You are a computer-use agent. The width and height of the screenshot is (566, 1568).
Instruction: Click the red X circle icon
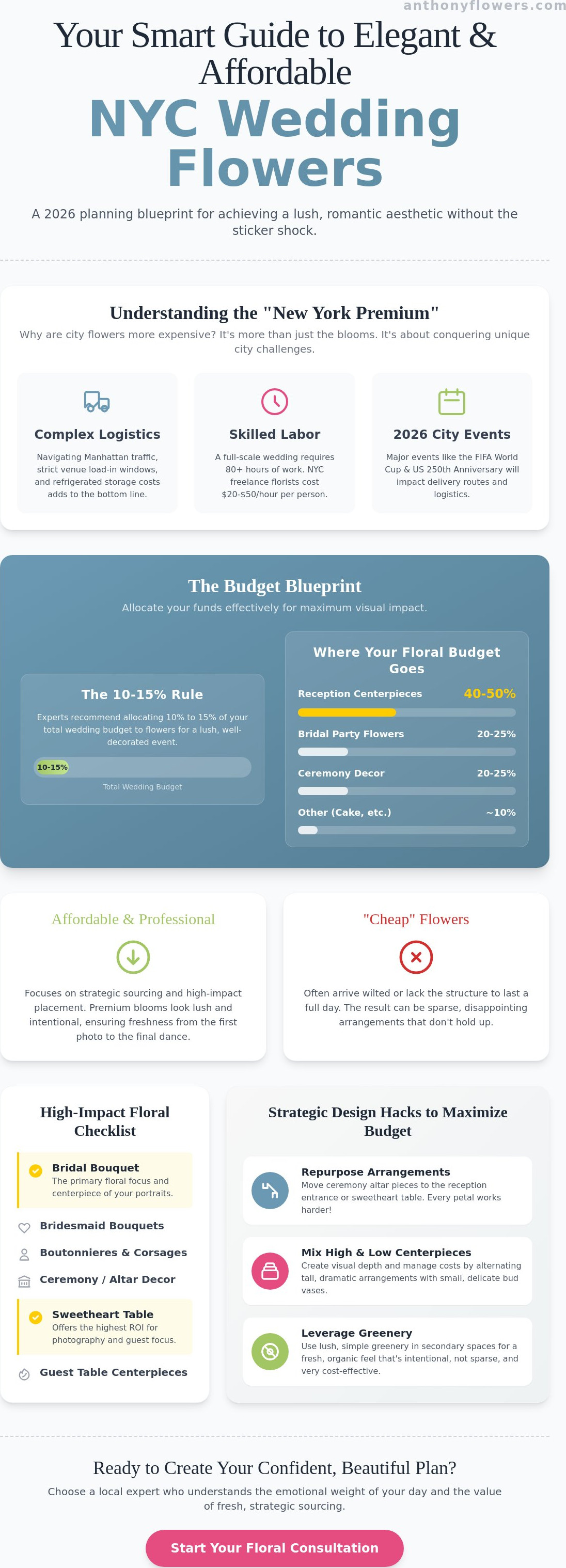[416, 957]
